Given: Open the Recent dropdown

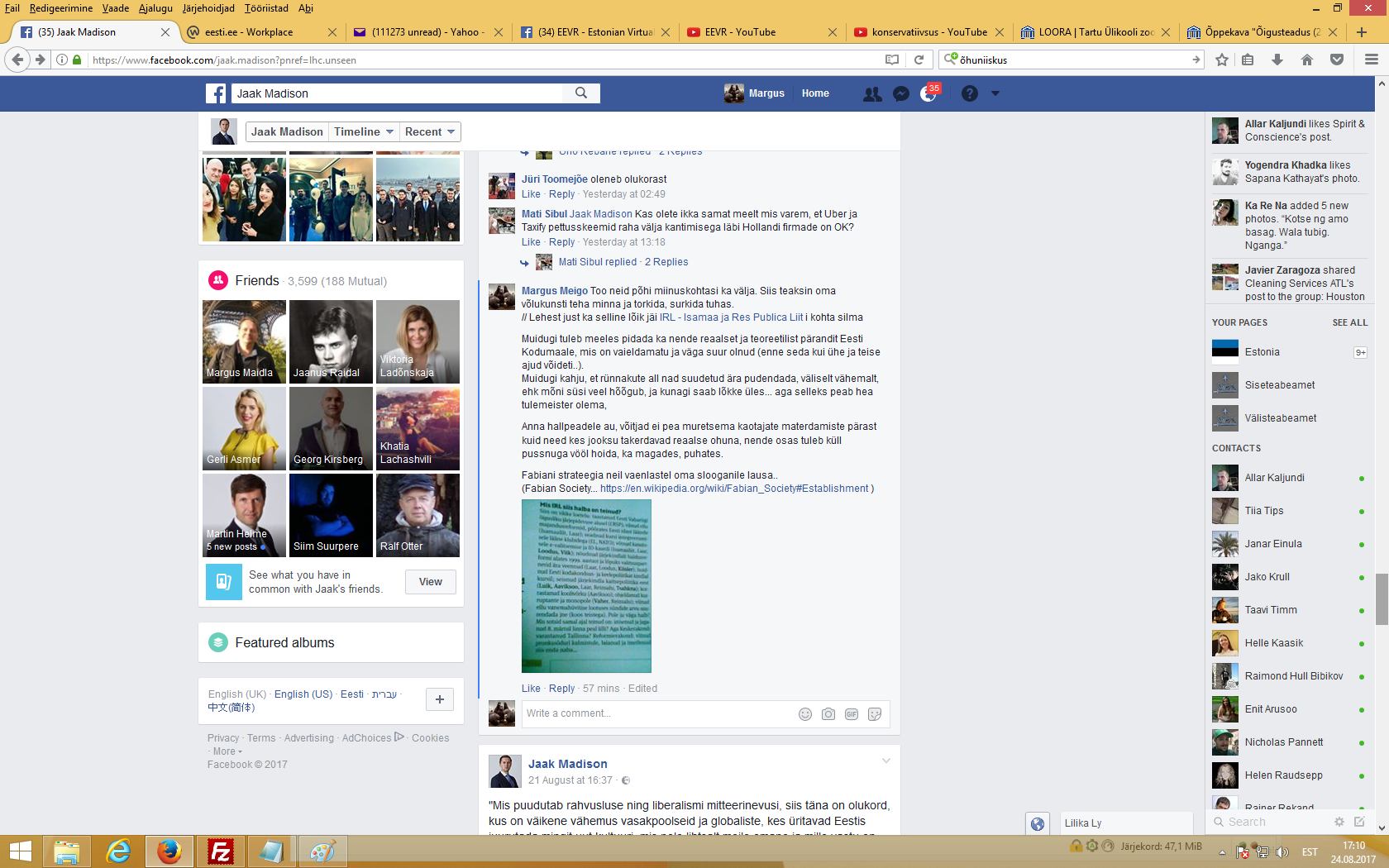Looking at the screenshot, I should tap(430, 132).
